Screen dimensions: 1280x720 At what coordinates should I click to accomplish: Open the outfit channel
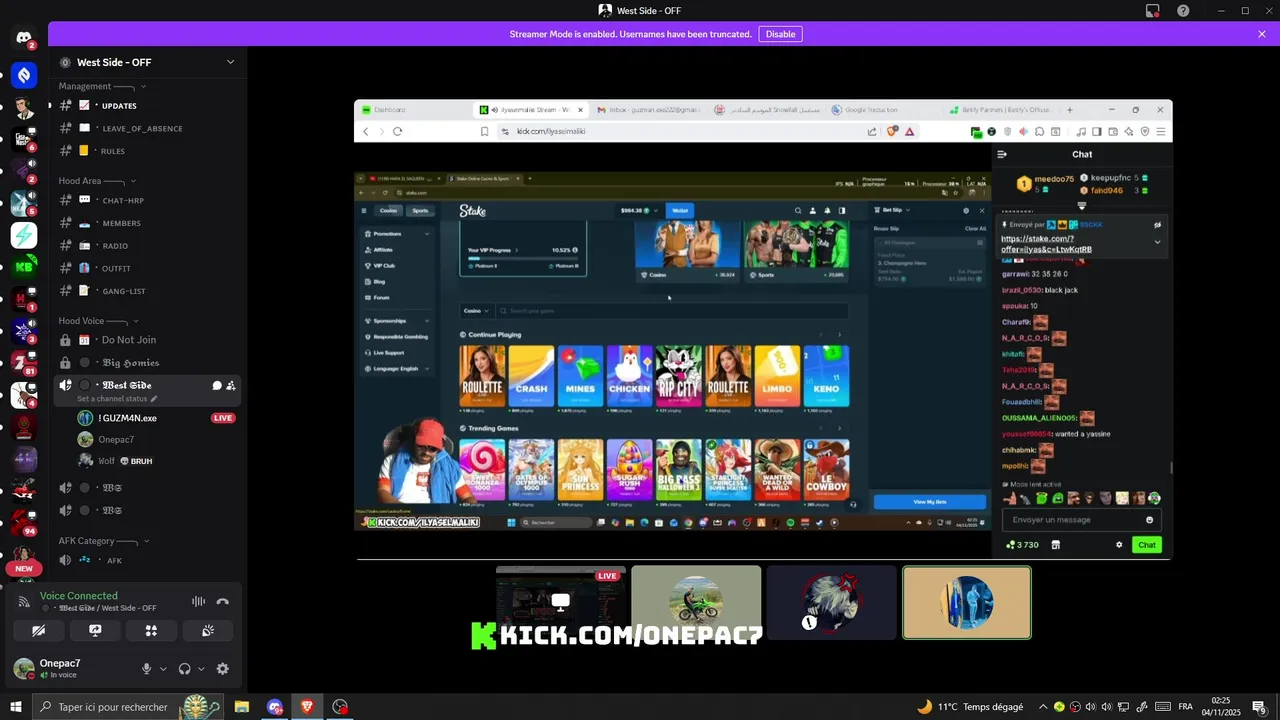click(147, 268)
